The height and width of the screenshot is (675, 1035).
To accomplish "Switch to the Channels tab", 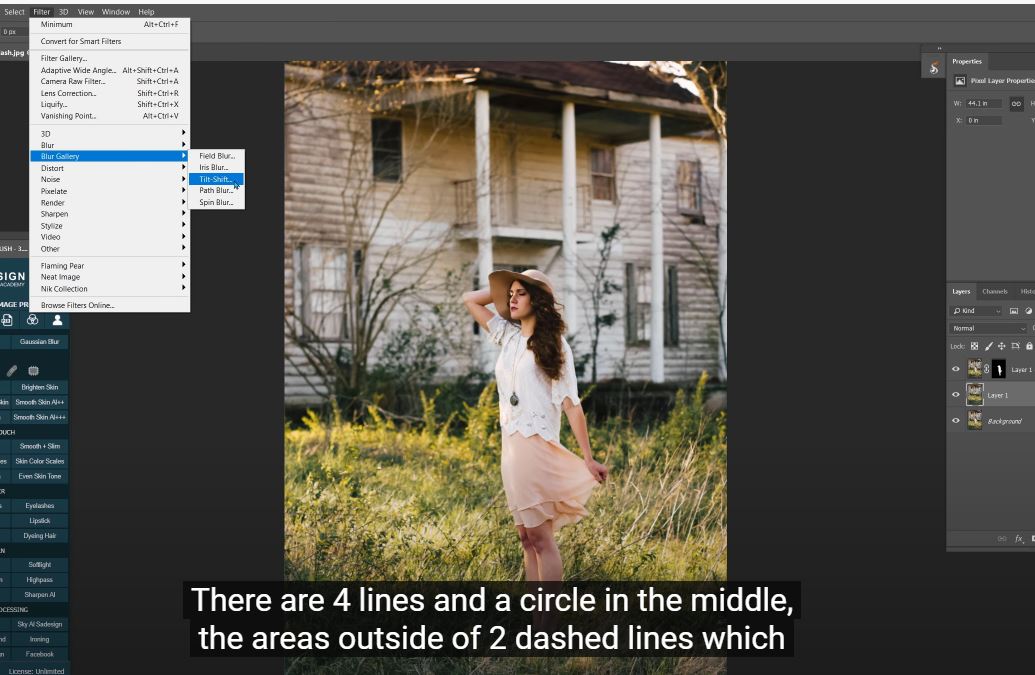I will point(995,292).
